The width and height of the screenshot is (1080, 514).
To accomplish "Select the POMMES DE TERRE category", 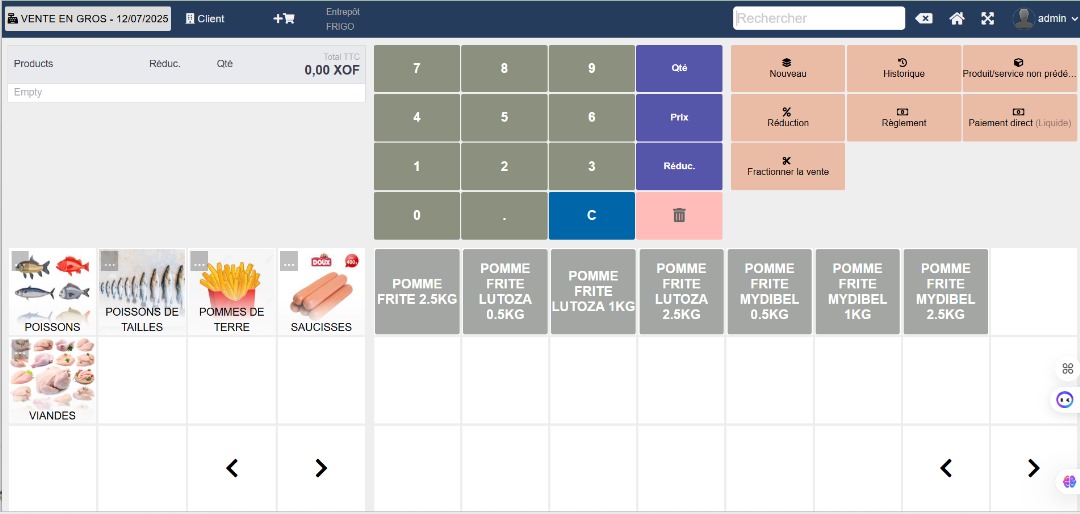I will click(231, 292).
